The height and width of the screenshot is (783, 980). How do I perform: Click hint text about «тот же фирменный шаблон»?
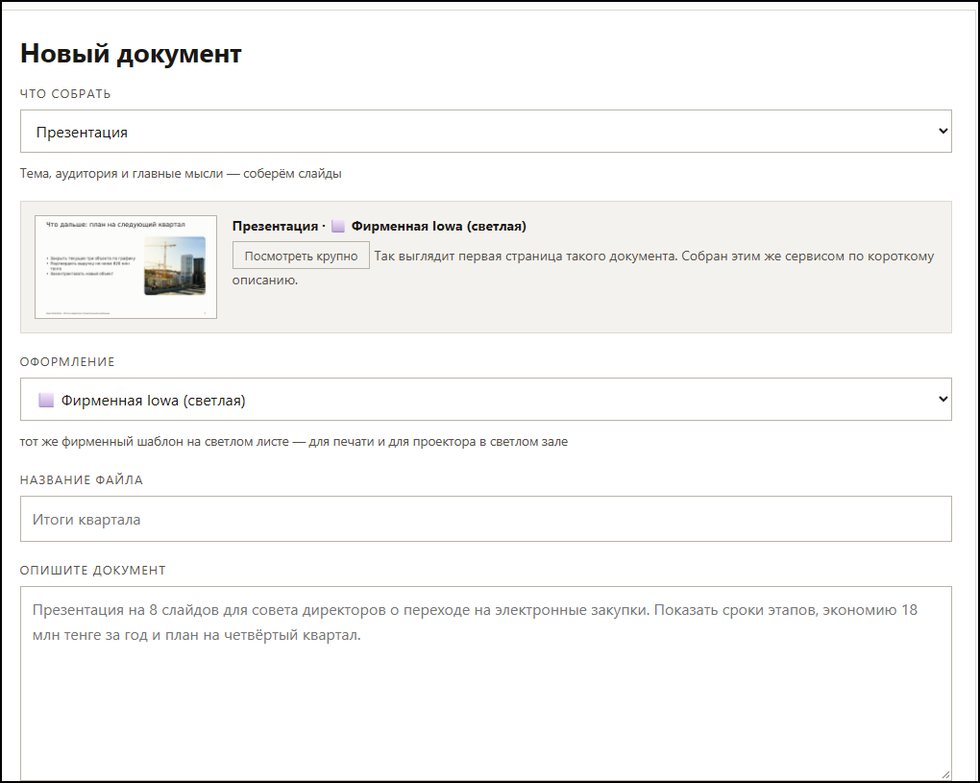tap(294, 441)
